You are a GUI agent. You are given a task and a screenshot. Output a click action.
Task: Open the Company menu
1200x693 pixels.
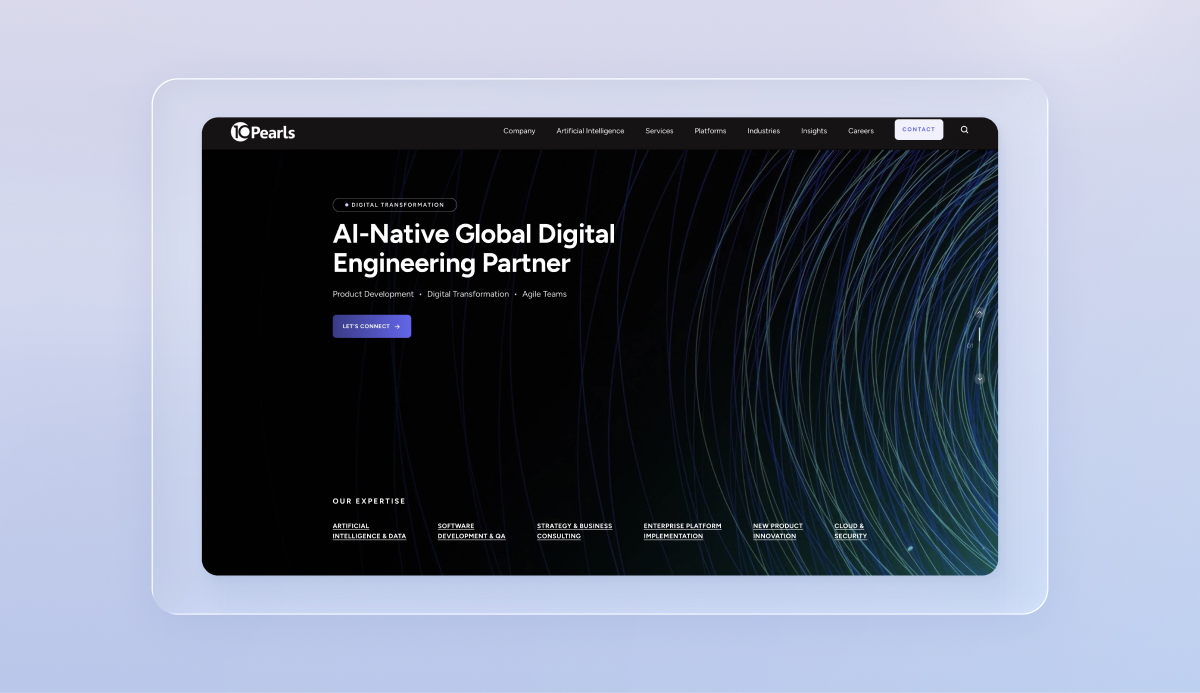coord(519,131)
